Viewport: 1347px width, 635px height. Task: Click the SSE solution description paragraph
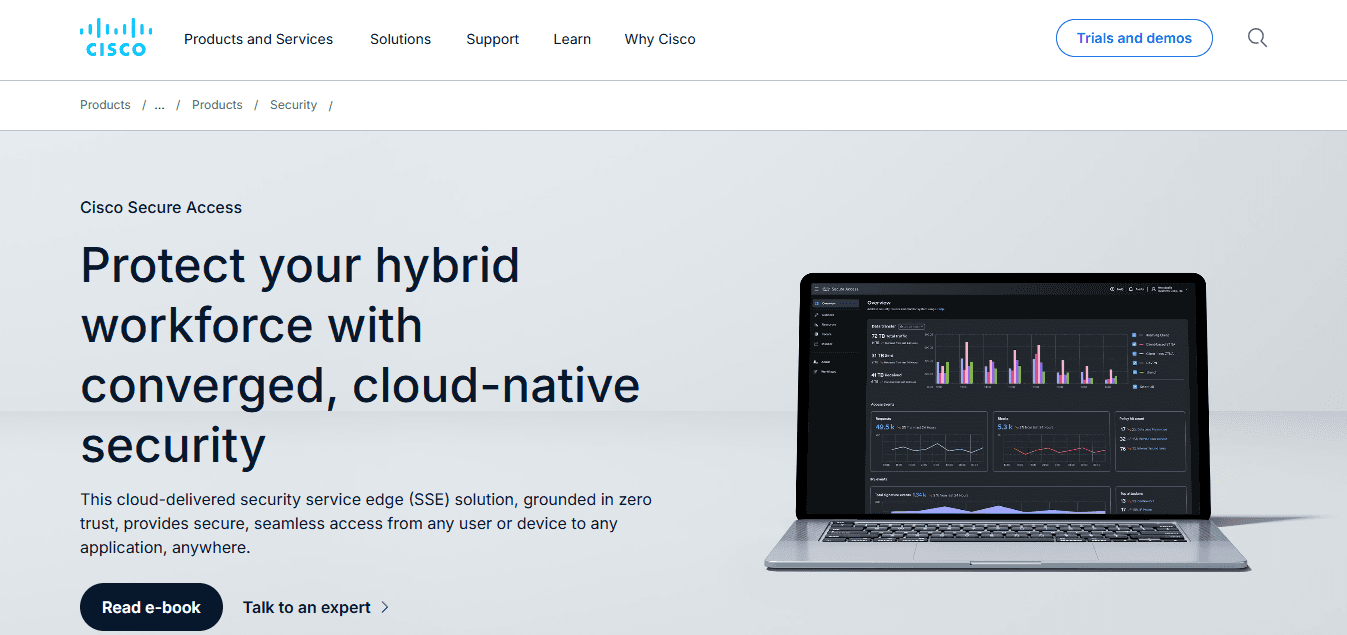[366, 523]
